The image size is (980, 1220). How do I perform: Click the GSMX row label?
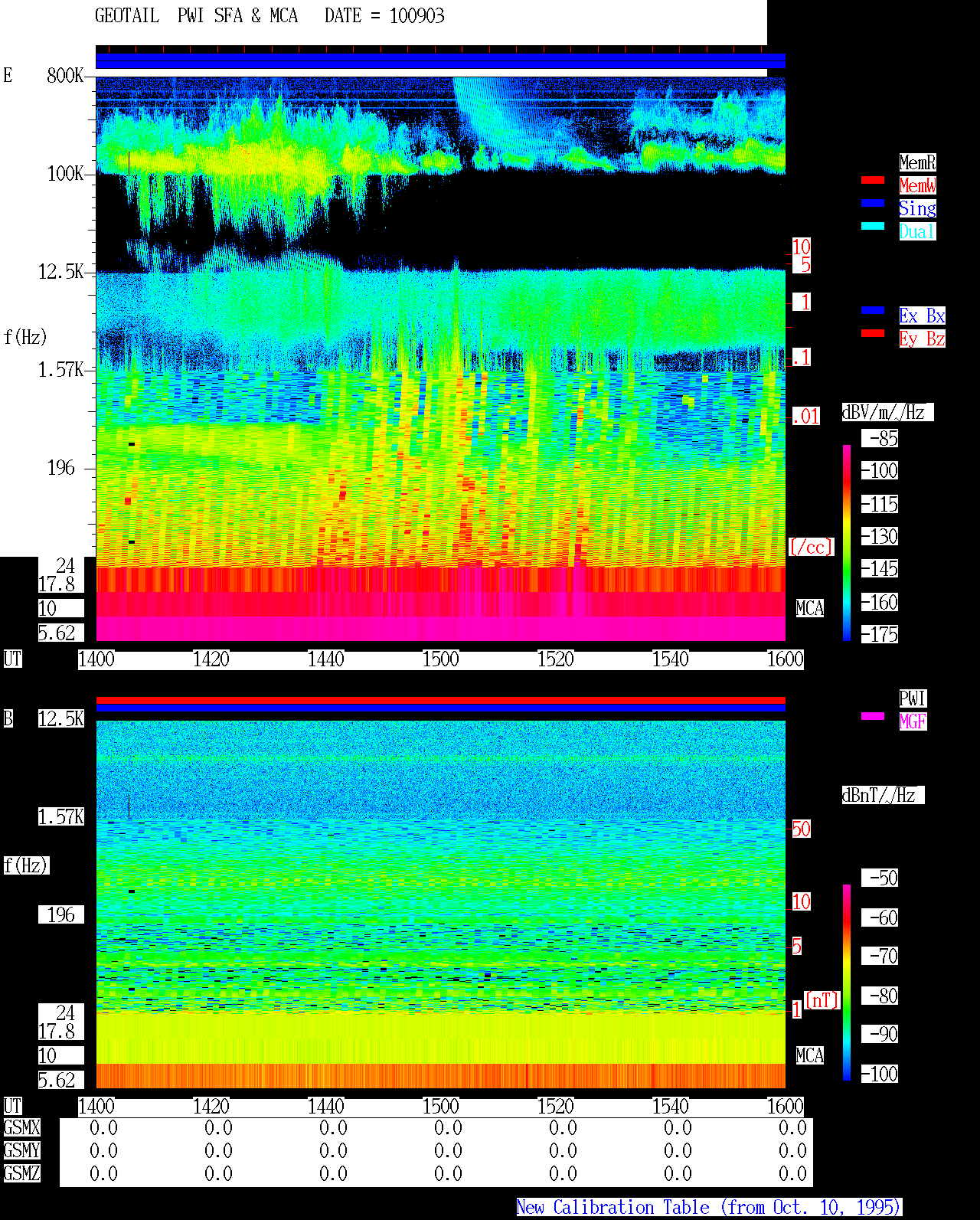coord(21,1128)
